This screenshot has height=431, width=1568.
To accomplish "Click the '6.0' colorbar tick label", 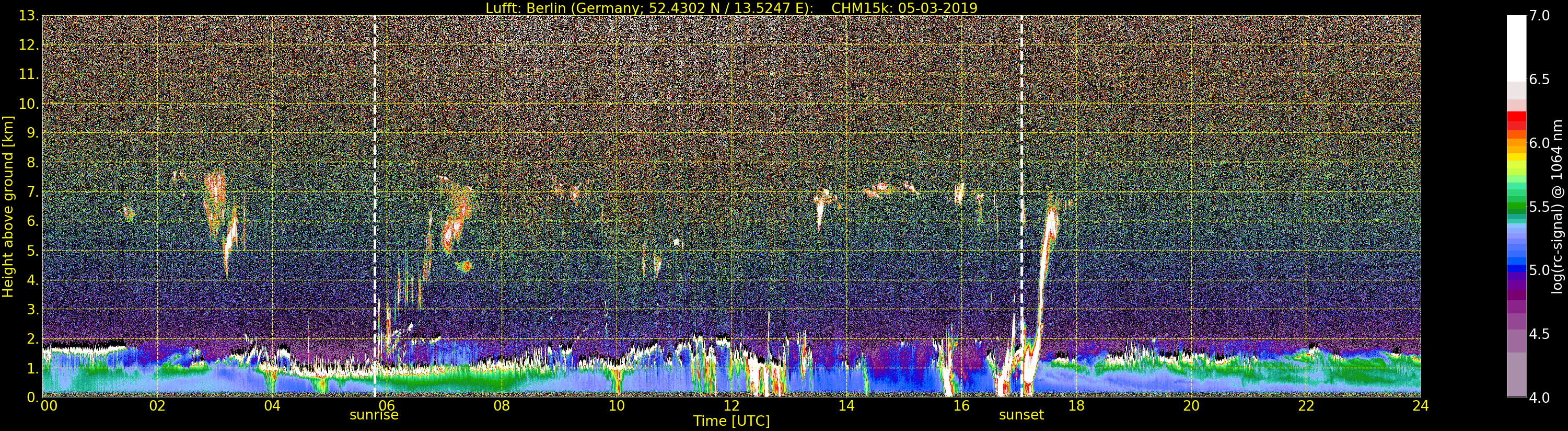I will (x=1539, y=143).
